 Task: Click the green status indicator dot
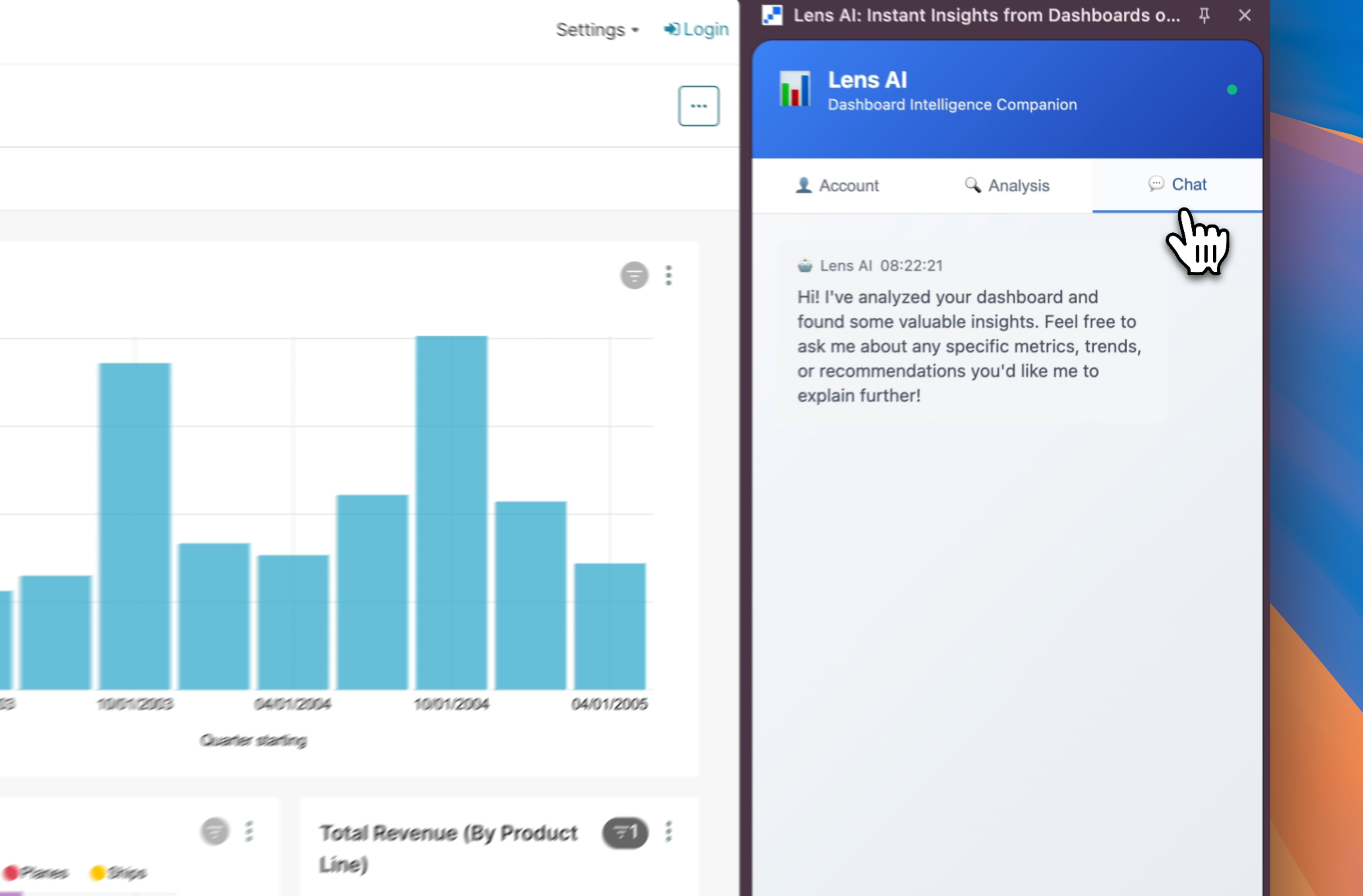click(1232, 90)
